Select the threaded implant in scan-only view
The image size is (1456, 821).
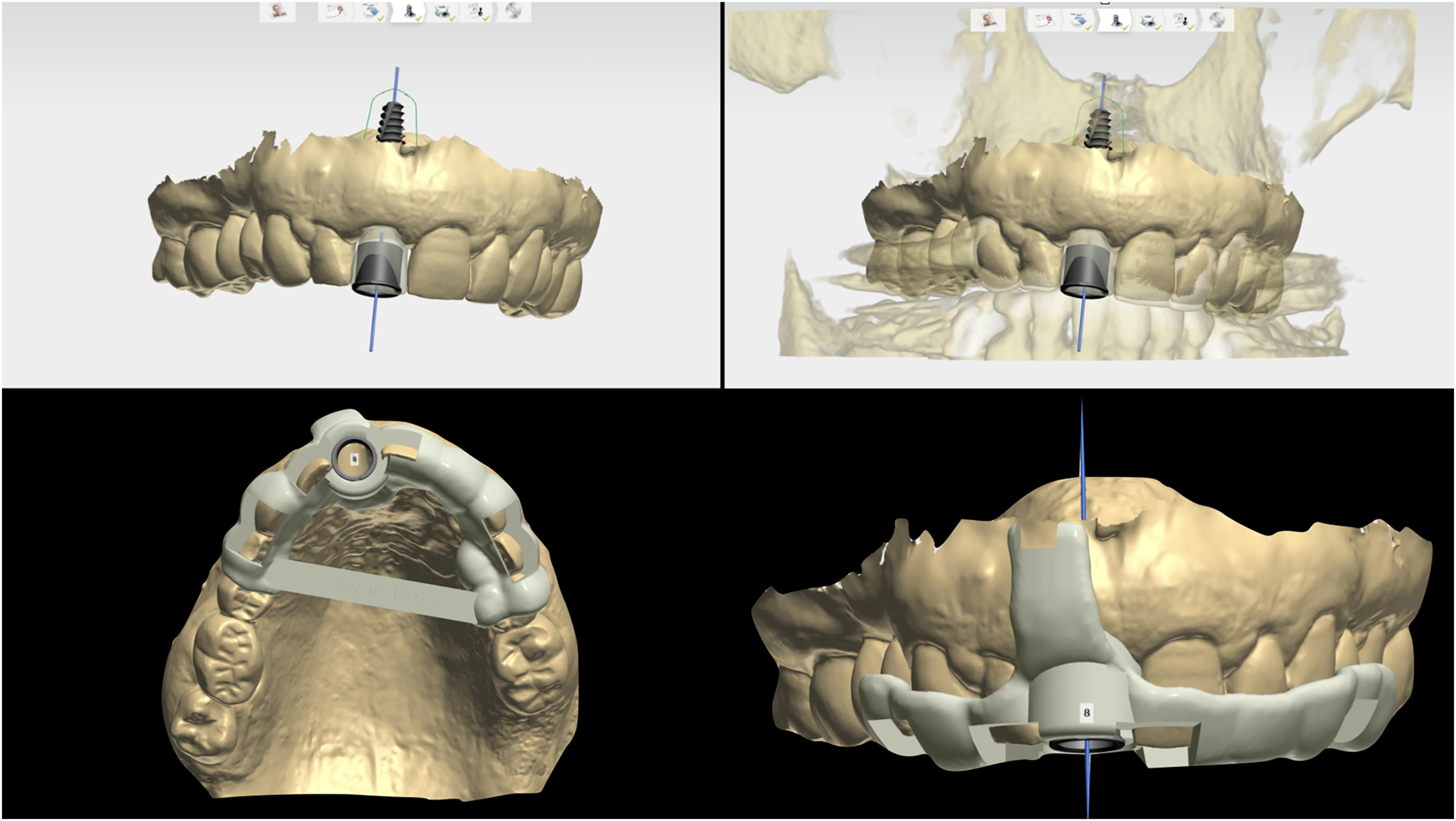pyautogui.click(x=391, y=122)
